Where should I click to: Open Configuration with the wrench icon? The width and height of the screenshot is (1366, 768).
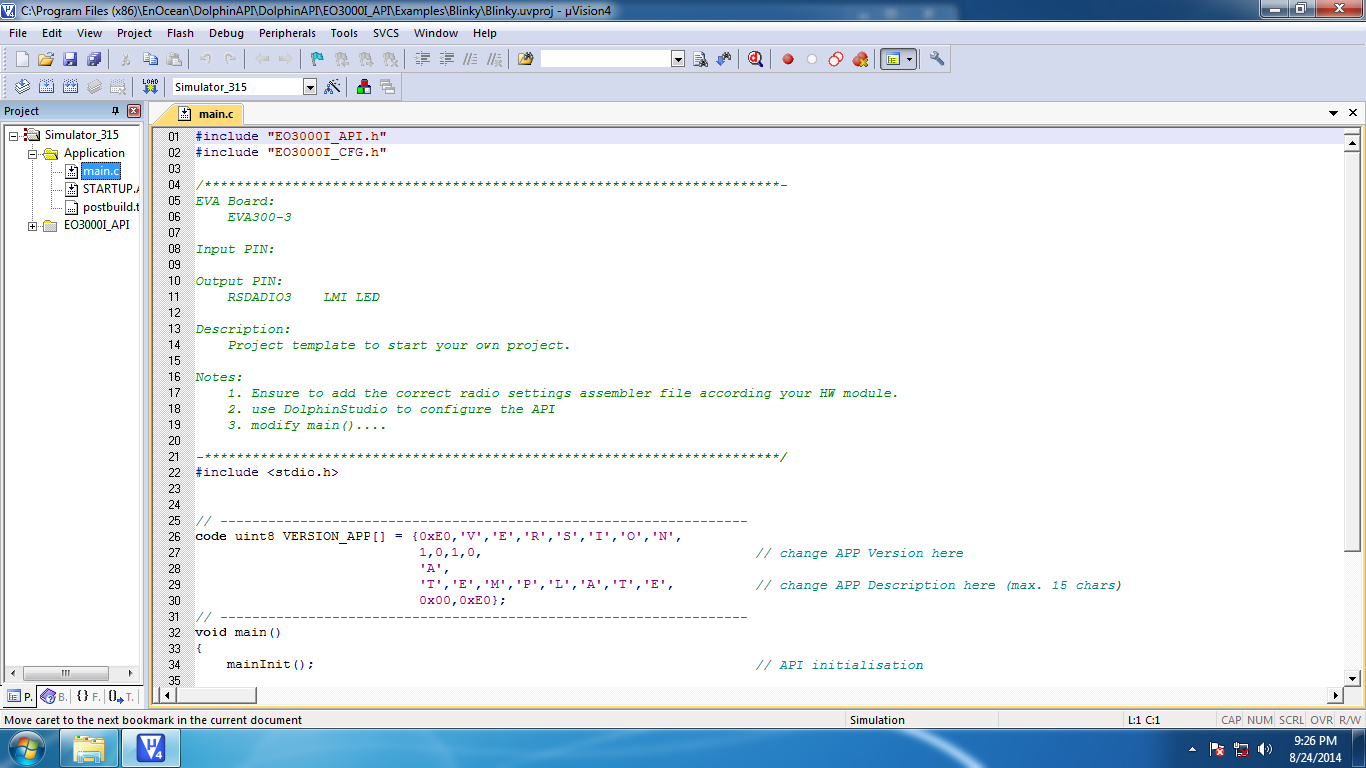(x=937, y=59)
